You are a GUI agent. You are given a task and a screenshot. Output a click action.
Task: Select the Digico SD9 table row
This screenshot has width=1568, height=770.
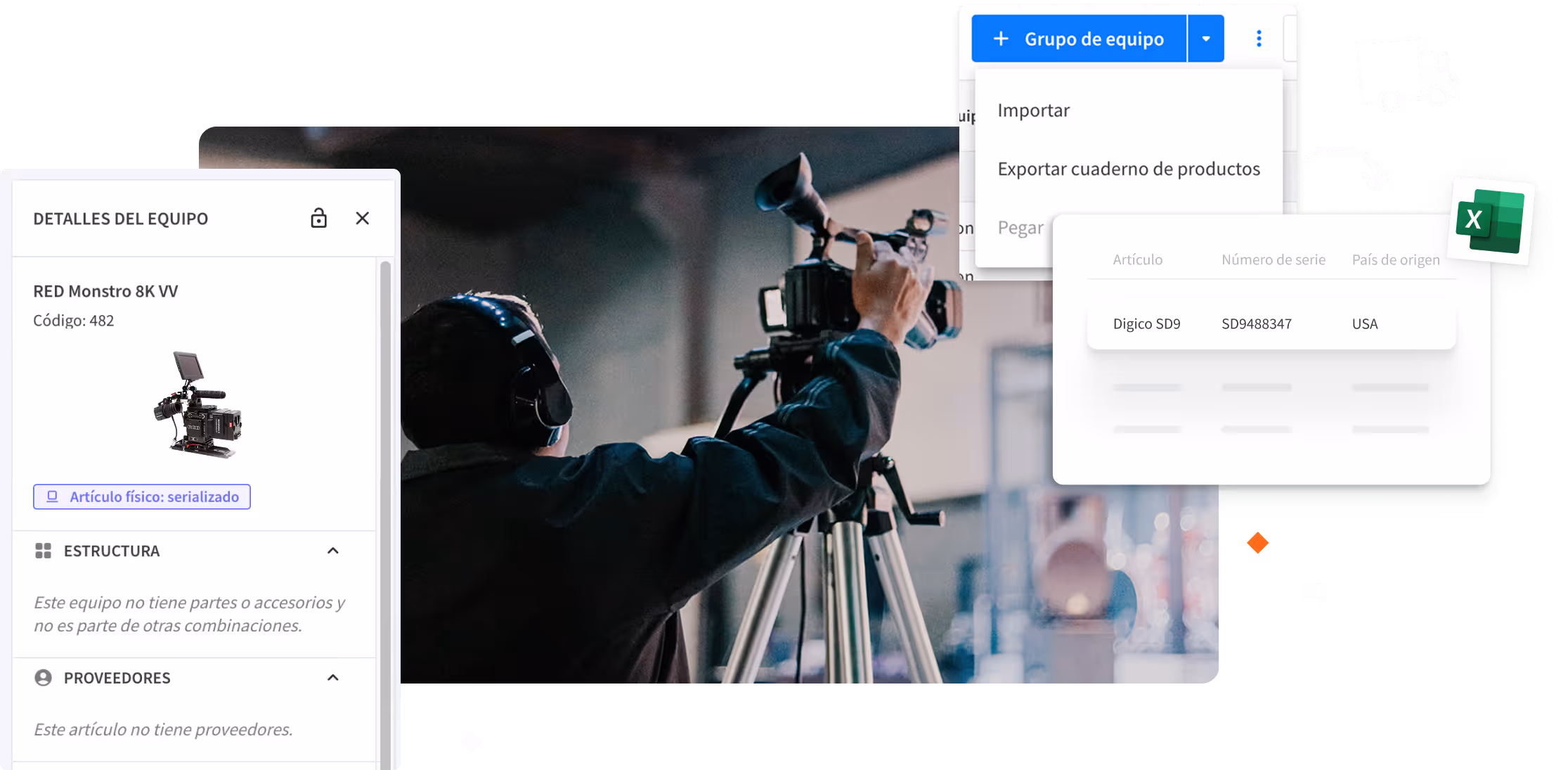coord(1270,323)
